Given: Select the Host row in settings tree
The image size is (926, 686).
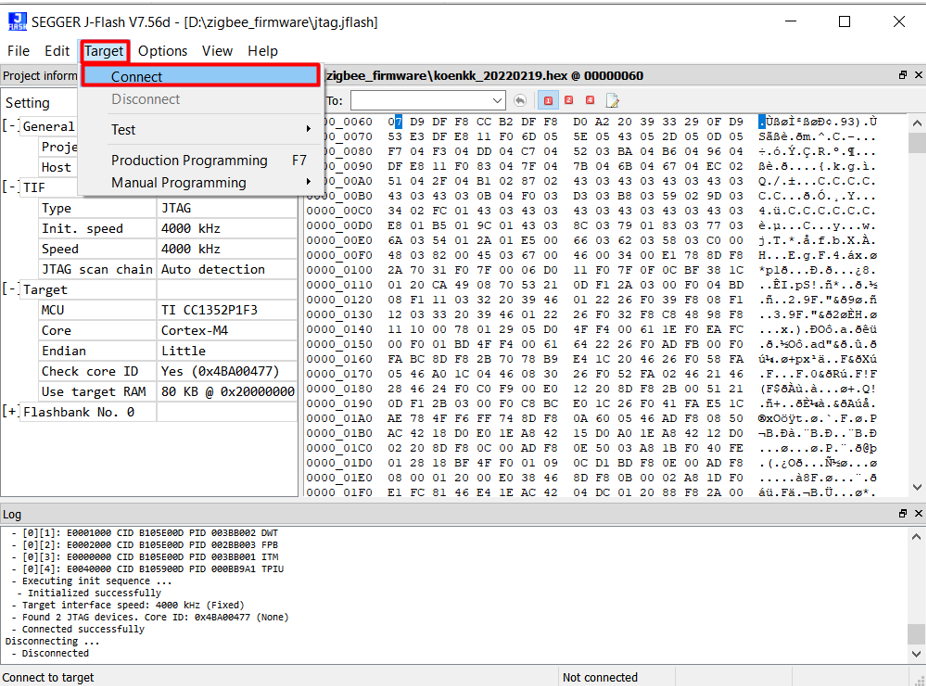Looking at the screenshot, I should (x=58, y=167).
